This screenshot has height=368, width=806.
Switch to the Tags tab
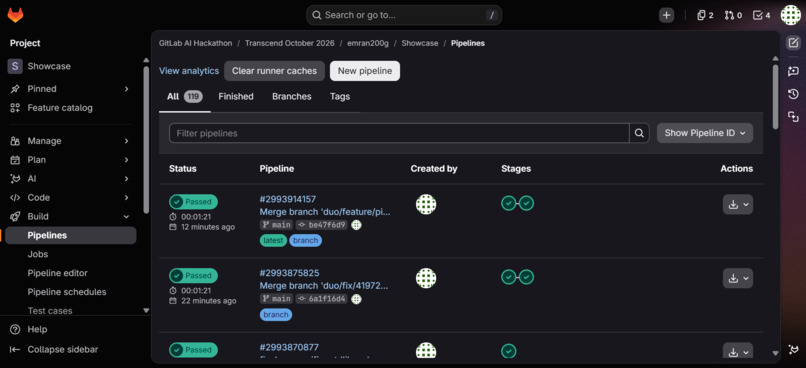point(340,97)
